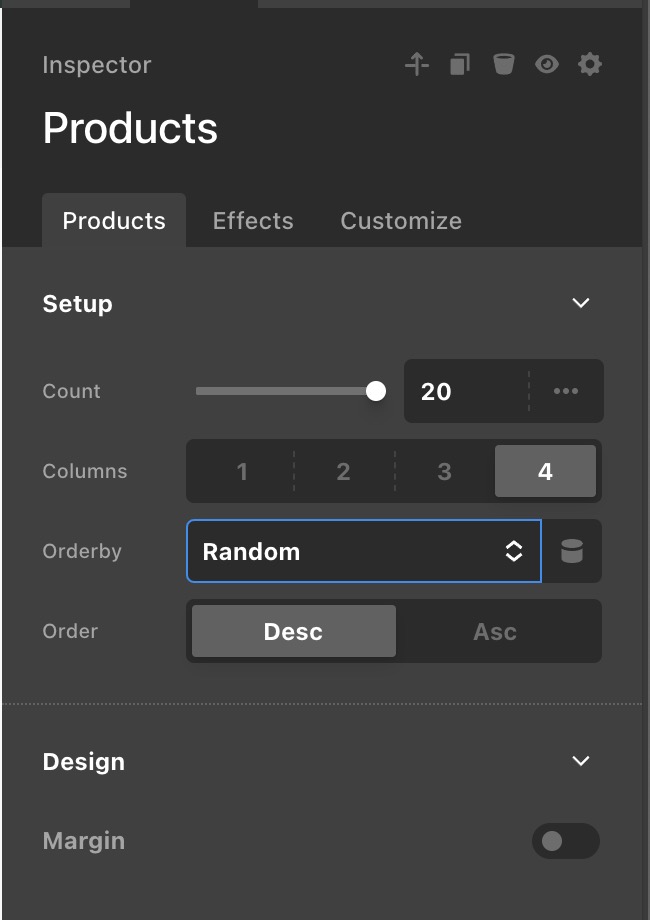Collapse the Setup section
The image size is (650, 920).
coord(581,303)
